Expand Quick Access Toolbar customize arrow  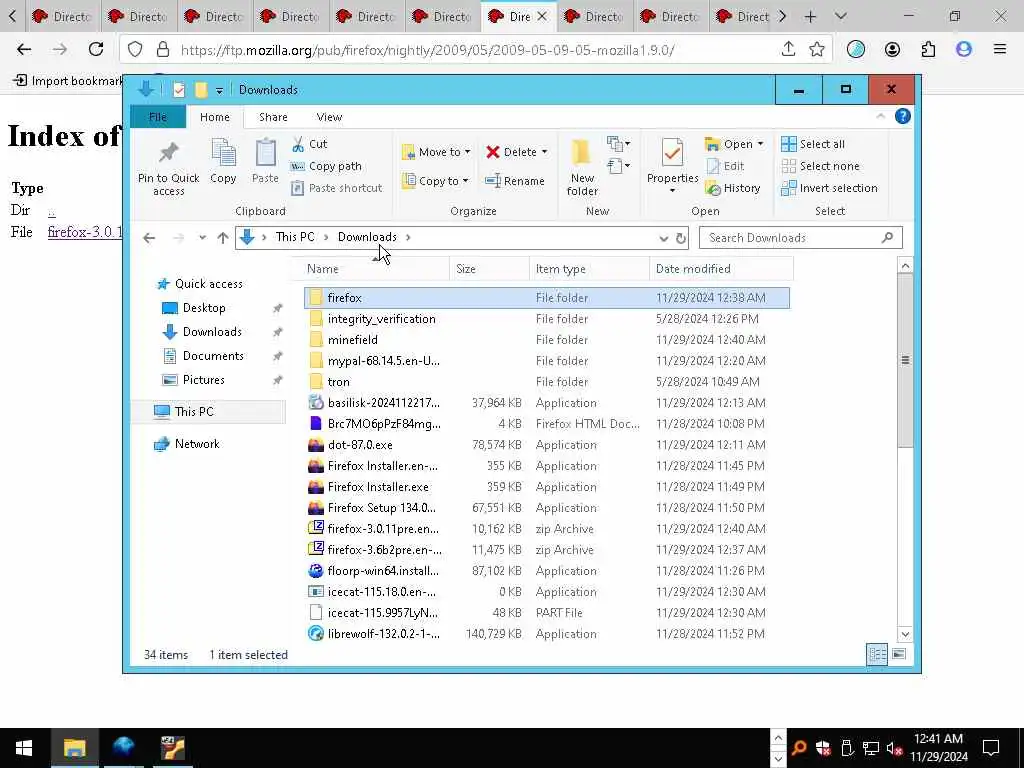point(219,90)
